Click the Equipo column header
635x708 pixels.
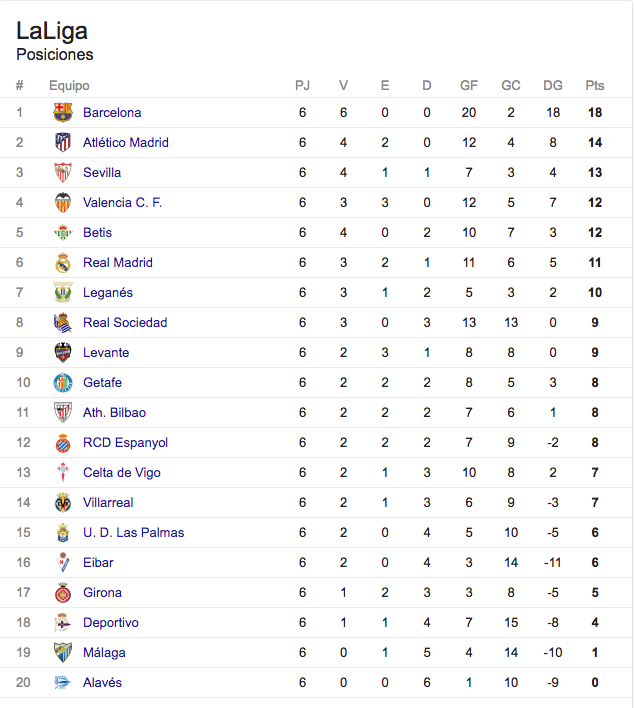tap(69, 86)
